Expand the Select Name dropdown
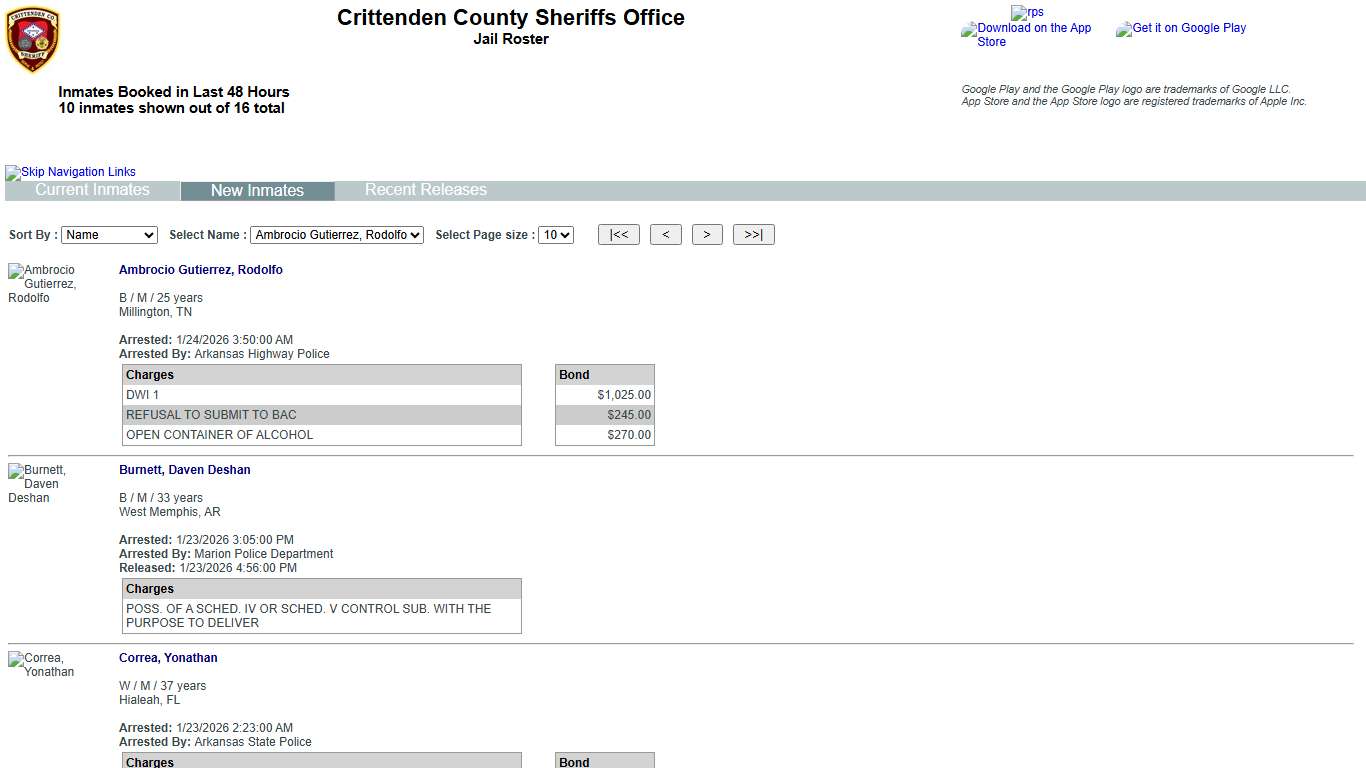 point(336,235)
